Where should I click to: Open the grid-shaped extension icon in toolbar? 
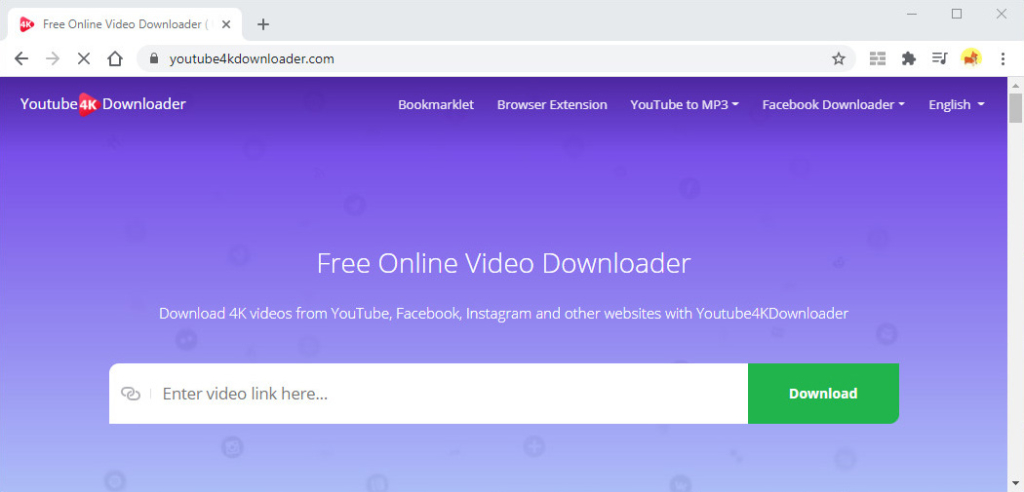tap(877, 59)
